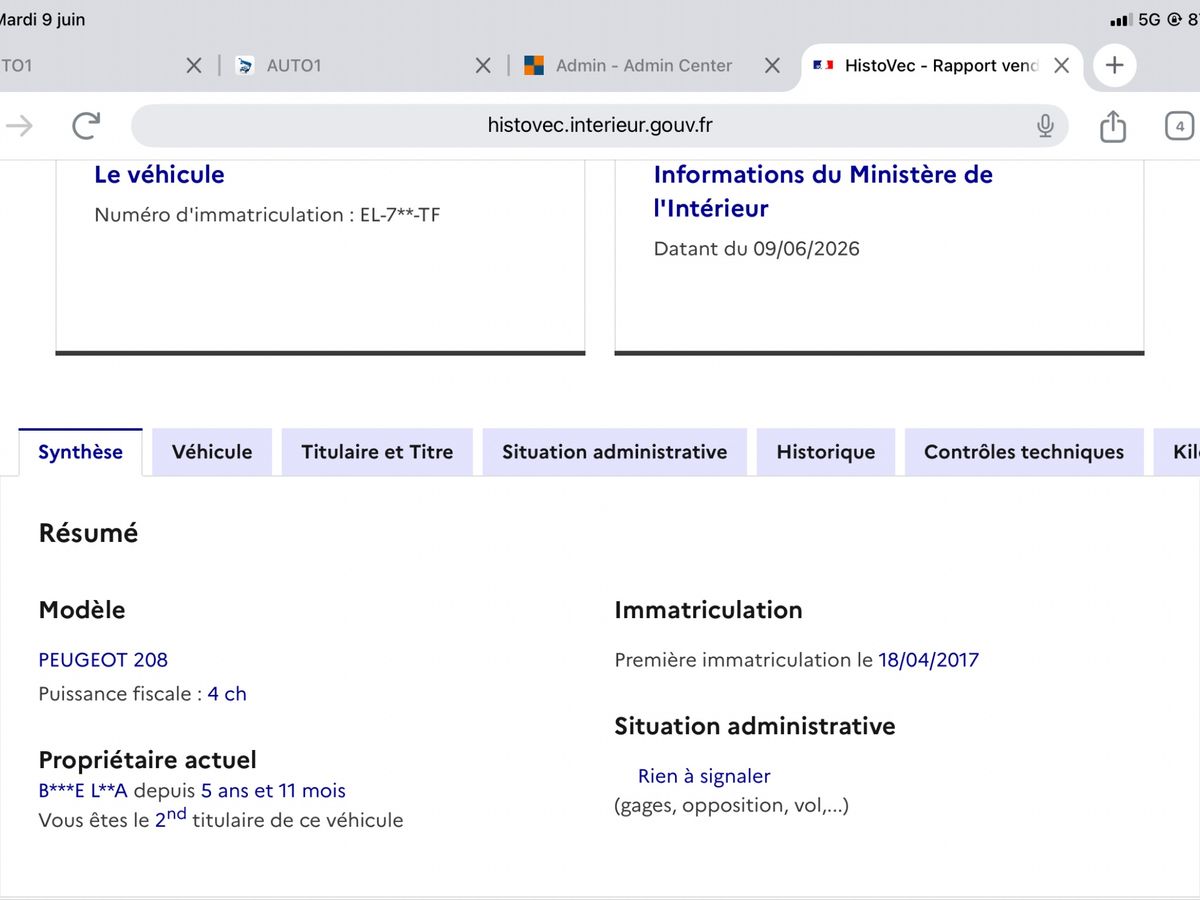The image size is (1200, 900).
Task: Select the Synthèse tab
Action: (80, 452)
